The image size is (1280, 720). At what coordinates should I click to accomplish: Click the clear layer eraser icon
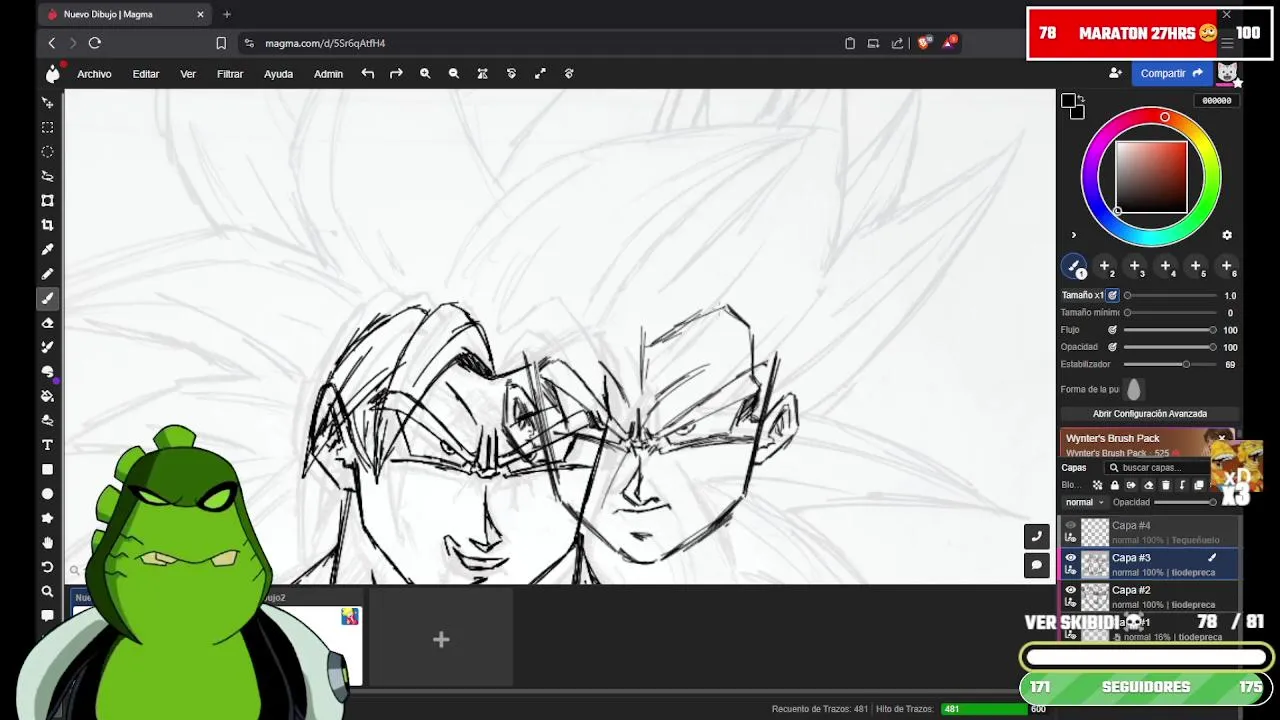1148,485
